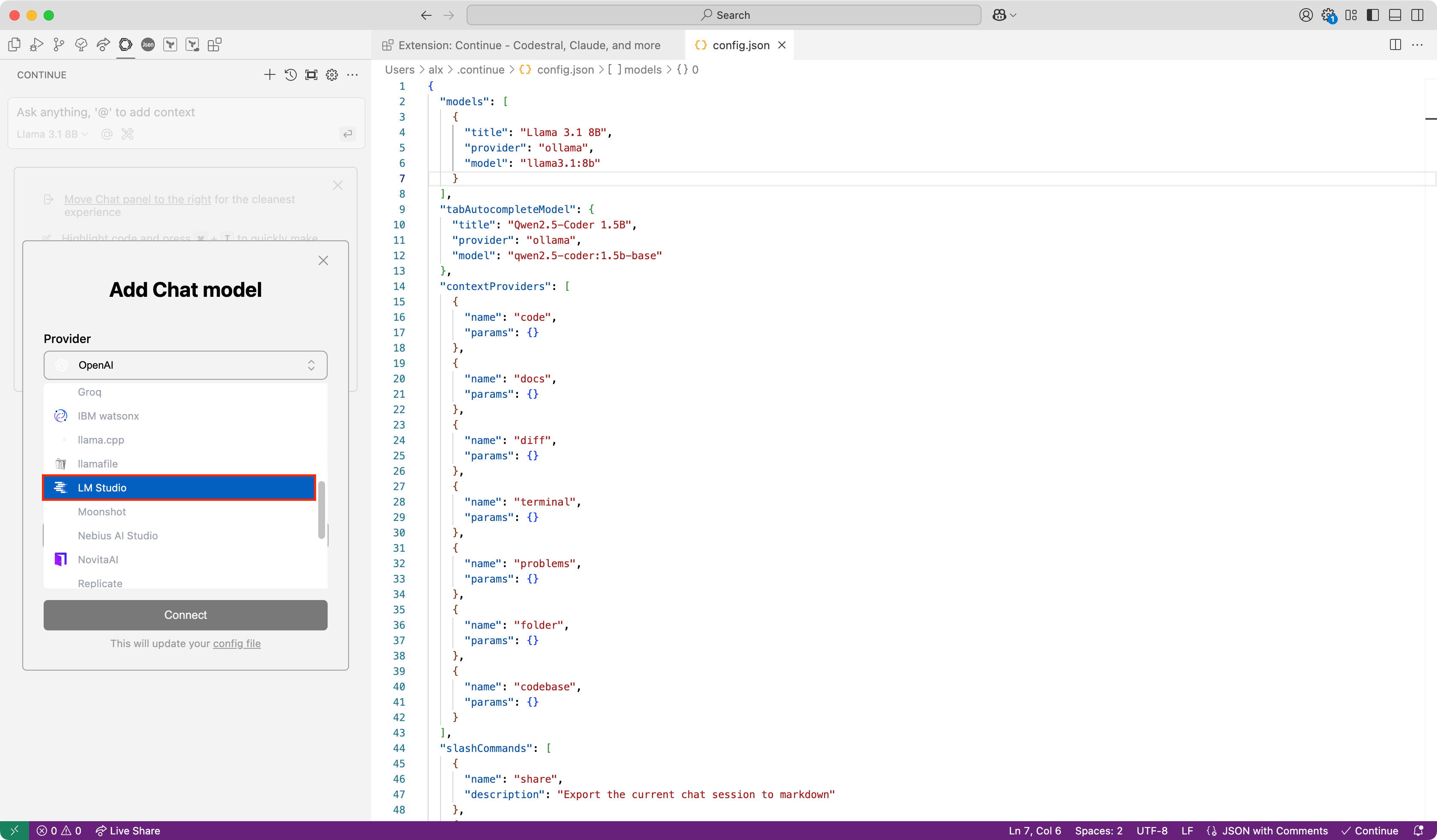Image resolution: width=1437 pixels, height=840 pixels.
Task: Toggle the secondary side bar layout button
Action: [1417, 15]
